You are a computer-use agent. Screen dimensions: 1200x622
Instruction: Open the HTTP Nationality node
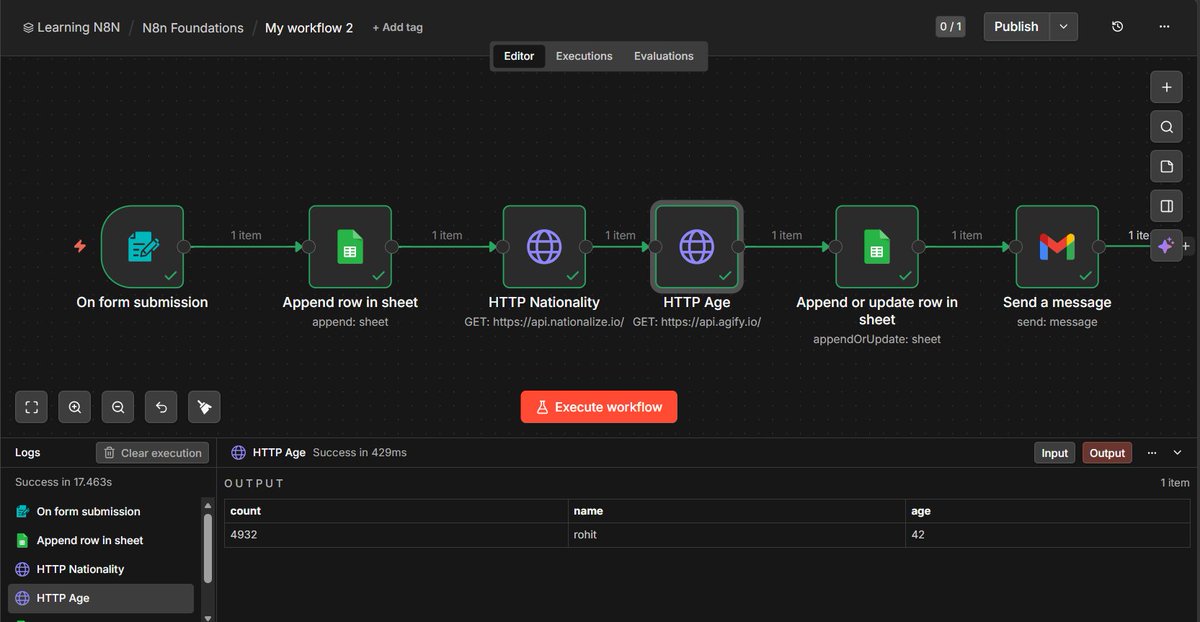544,246
